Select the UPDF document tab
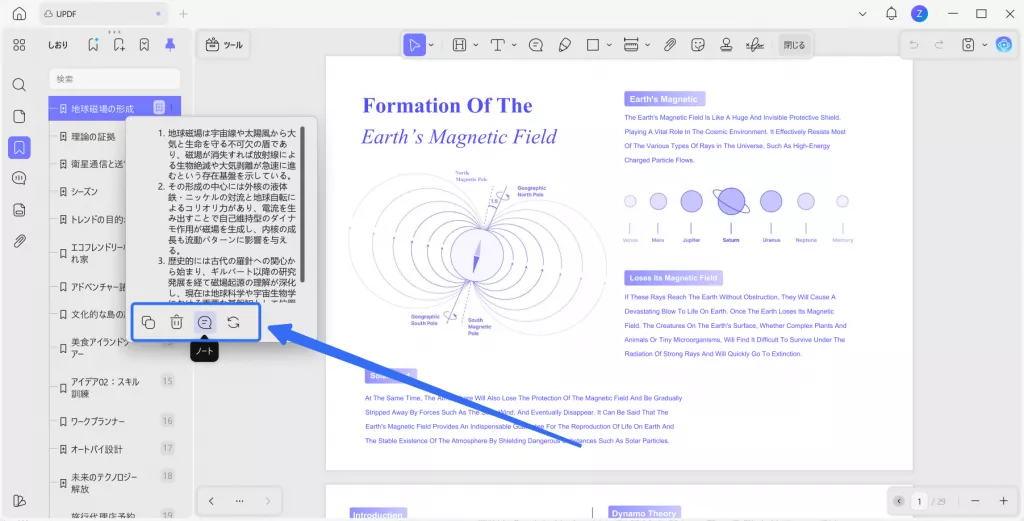The height and width of the screenshot is (521, 1024). click(x=104, y=14)
